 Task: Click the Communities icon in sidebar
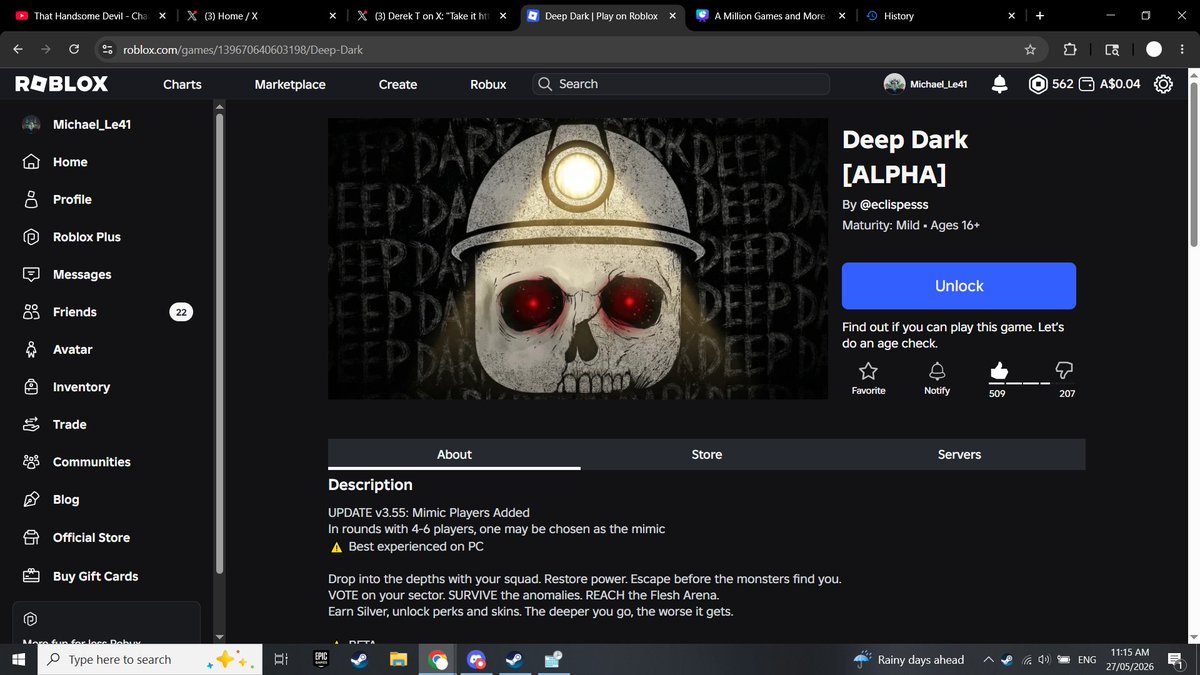[32, 462]
